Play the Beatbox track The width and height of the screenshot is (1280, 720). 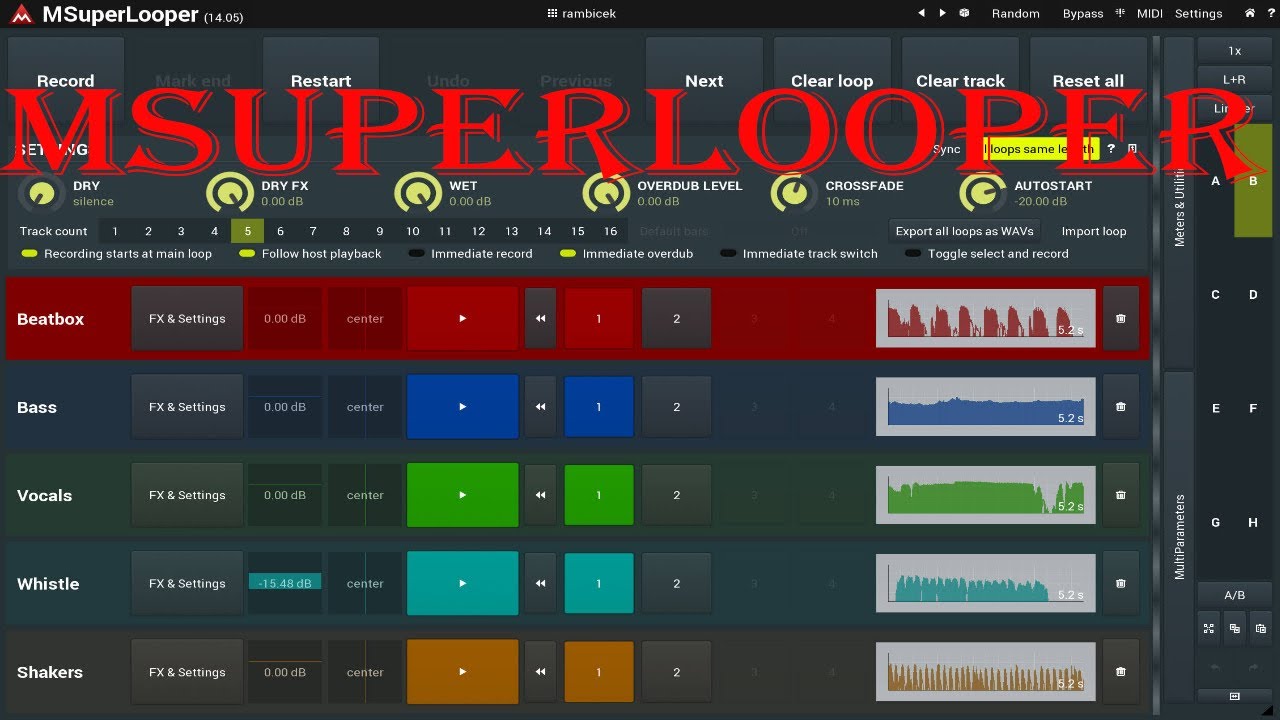(462, 318)
